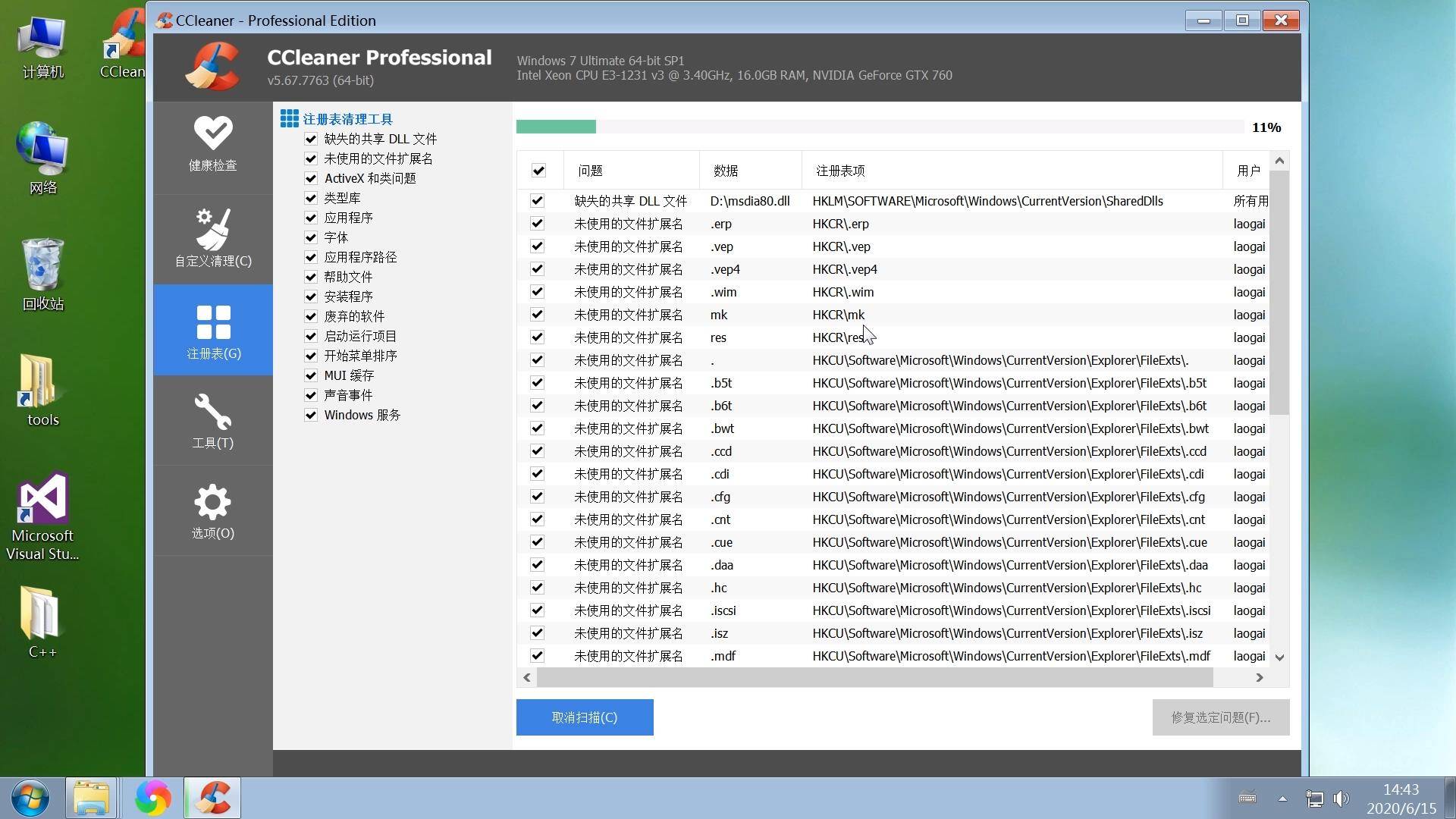Click the Show Desktop strip by clock
1456x819 pixels.
tap(1450, 798)
